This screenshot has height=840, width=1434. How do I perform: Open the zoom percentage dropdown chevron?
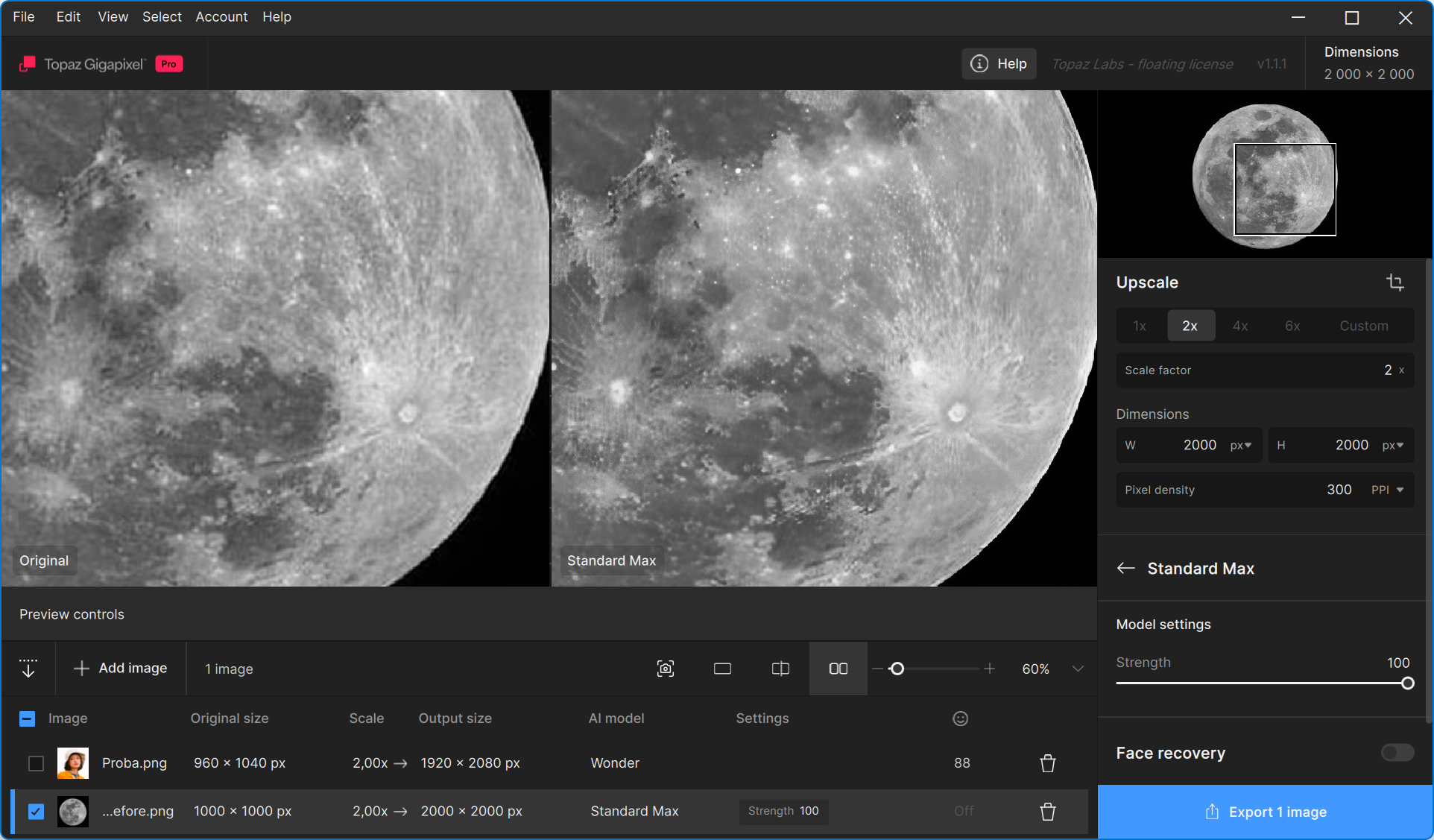point(1078,669)
